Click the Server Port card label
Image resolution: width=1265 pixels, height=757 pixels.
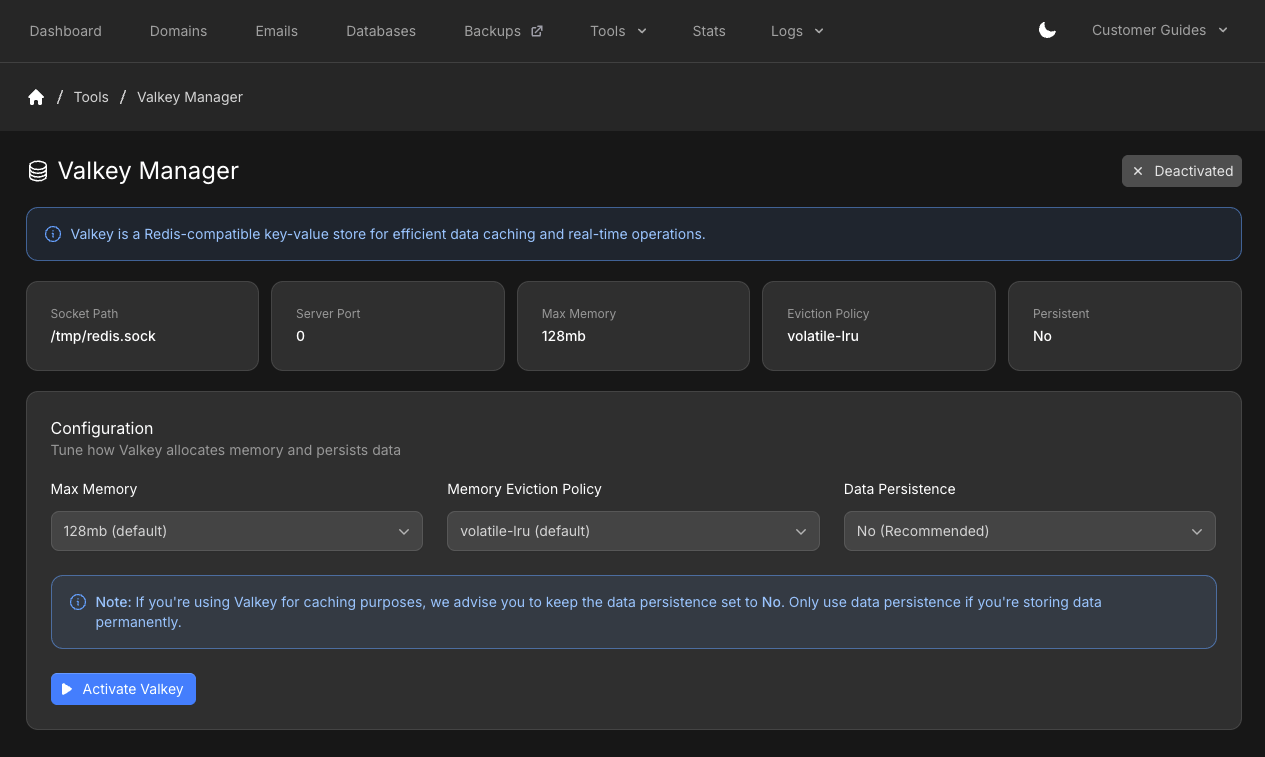328,314
